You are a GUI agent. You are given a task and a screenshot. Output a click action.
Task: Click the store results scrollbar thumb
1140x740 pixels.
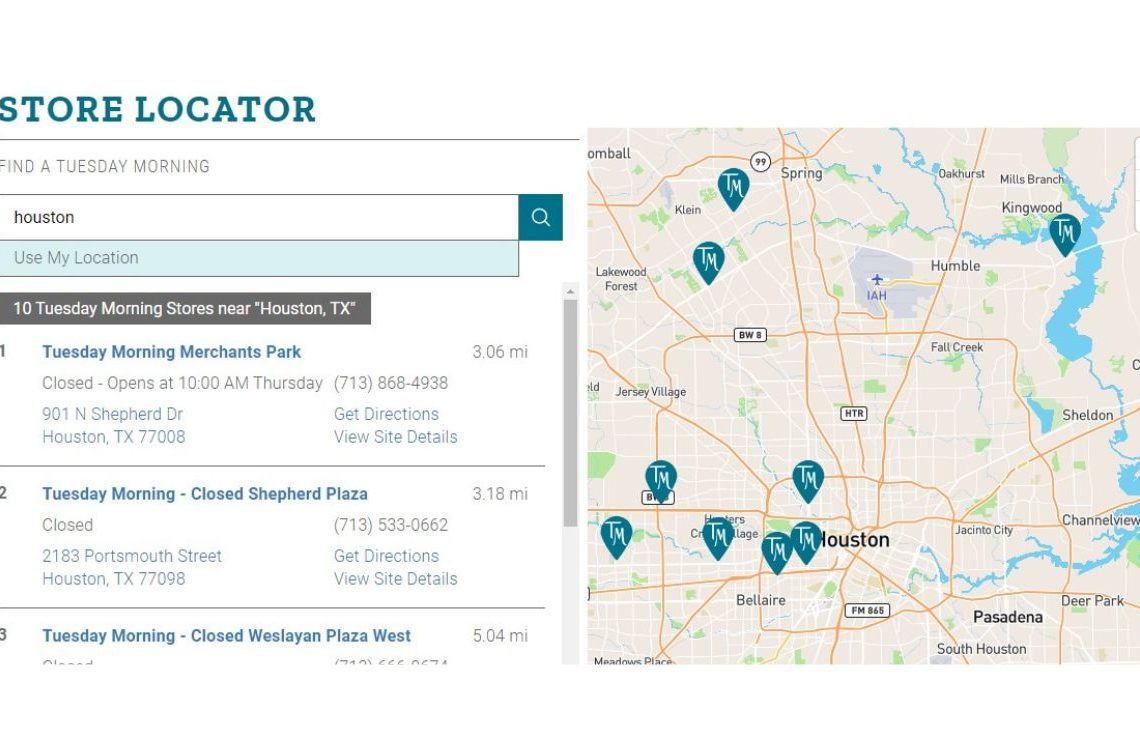(x=570, y=412)
